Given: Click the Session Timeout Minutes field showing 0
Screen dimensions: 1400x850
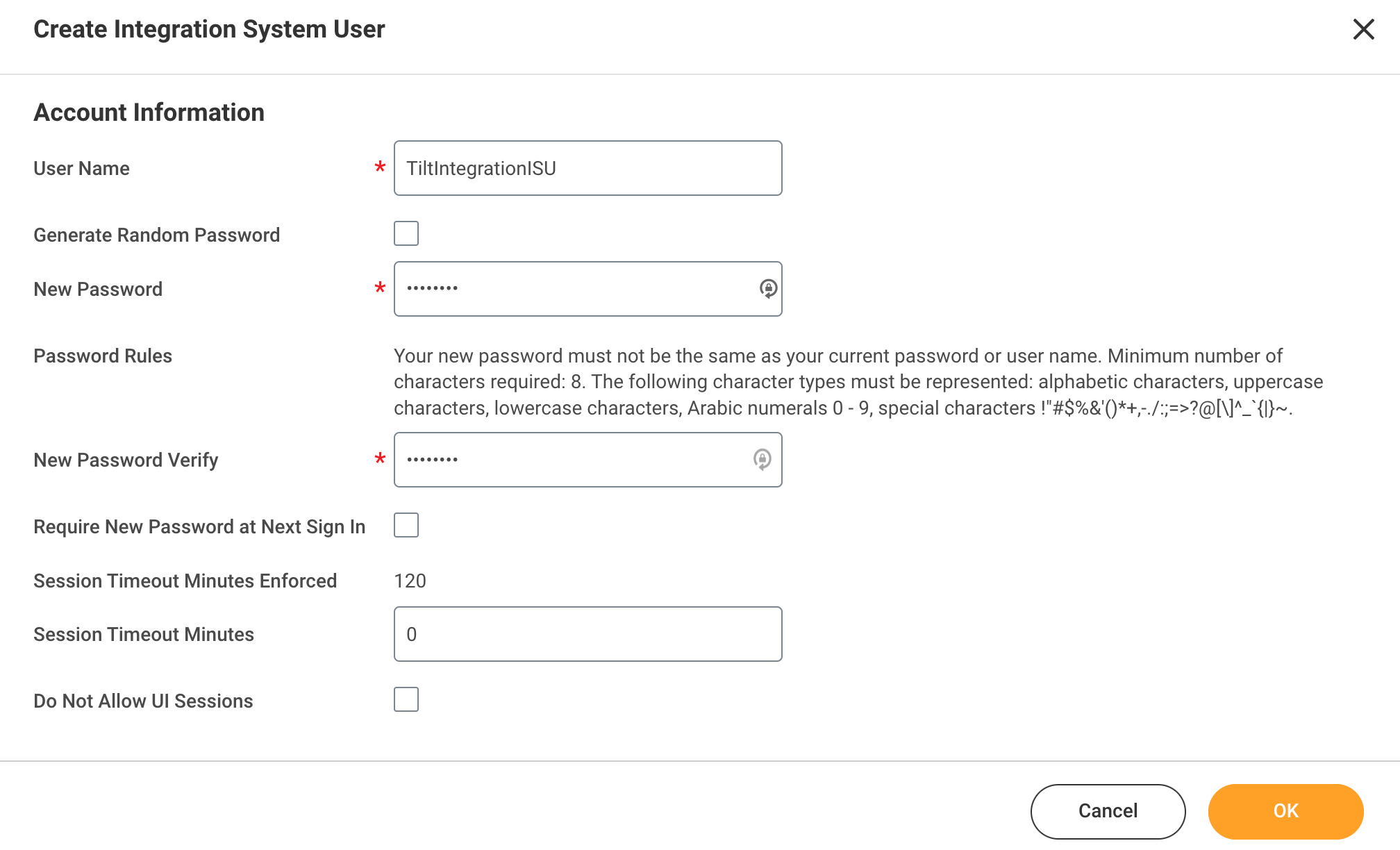Looking at the screenshot, I should [x=587, y=634].
